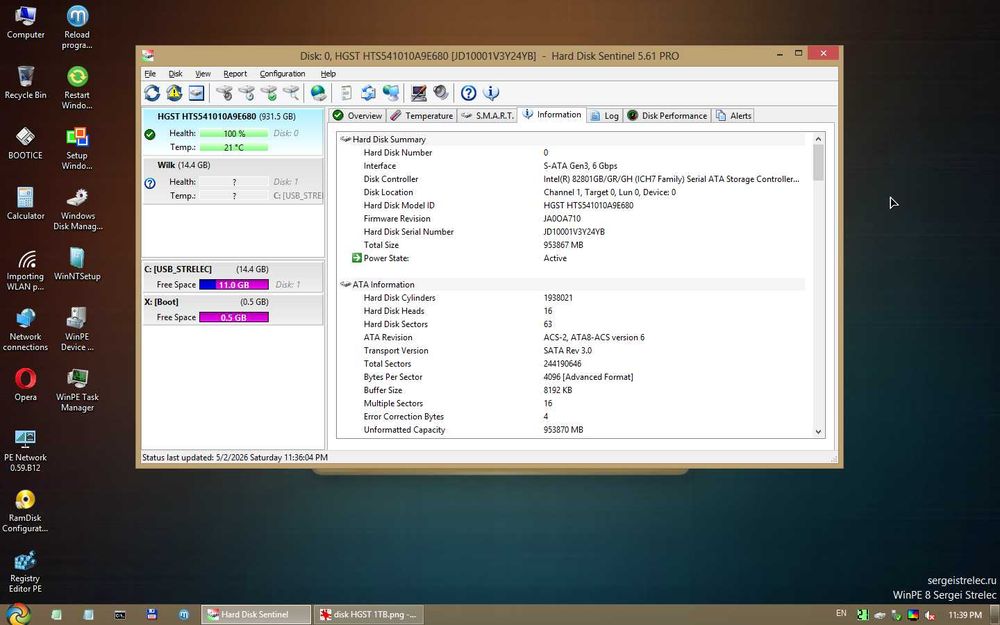The width and height of the screenshot is (1000, 625).
Task: Open the Windows Disk Management desktop icon
Action: tap(77, 209)
